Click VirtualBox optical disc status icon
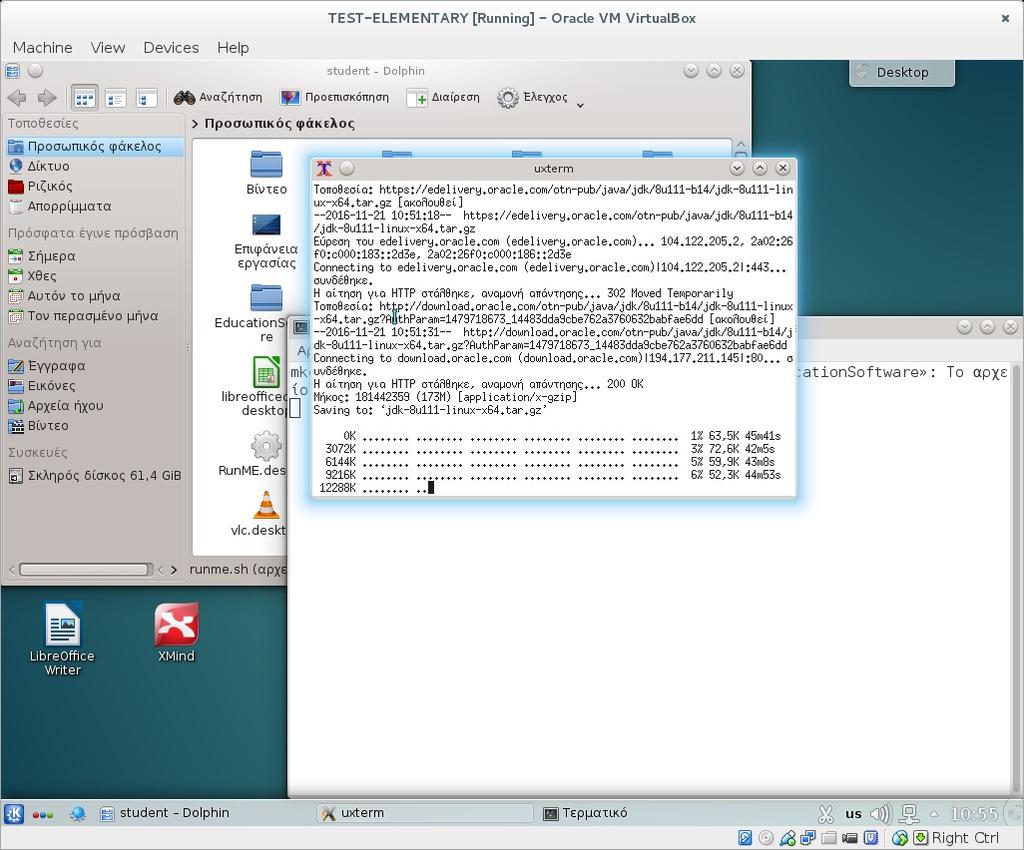The image size is (1024, 850). tap(766, 838)
